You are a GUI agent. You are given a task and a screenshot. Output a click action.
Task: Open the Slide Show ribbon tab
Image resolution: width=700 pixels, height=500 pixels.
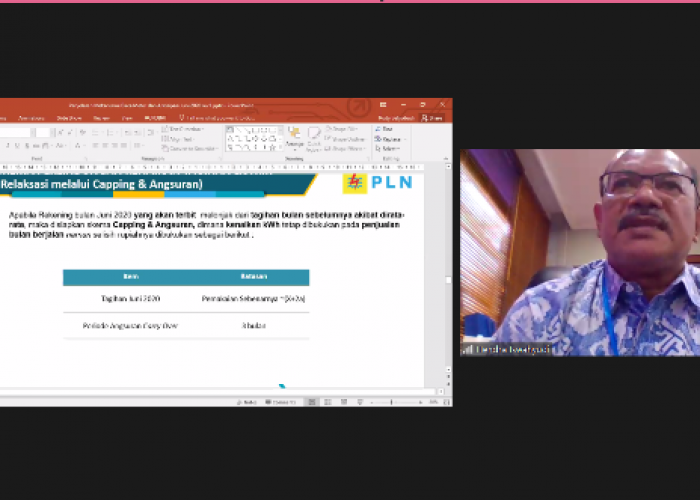[x=69, y=118]
